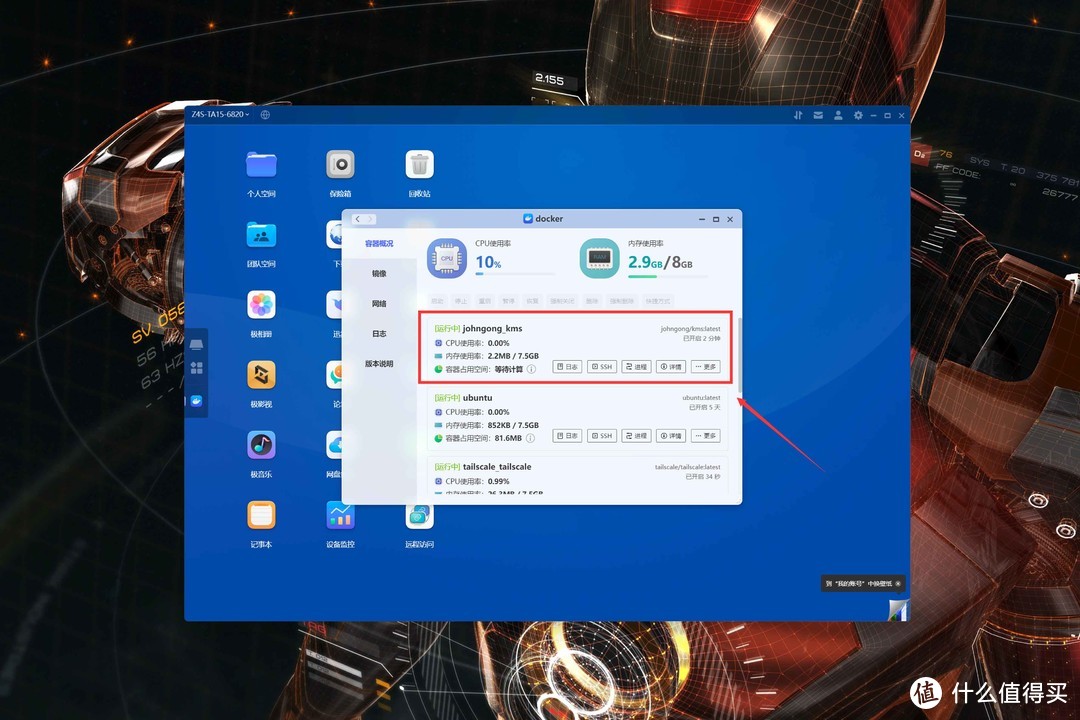
Task: Expand the 更多 (more) options for johngong_kms
Action: point(706,366)
